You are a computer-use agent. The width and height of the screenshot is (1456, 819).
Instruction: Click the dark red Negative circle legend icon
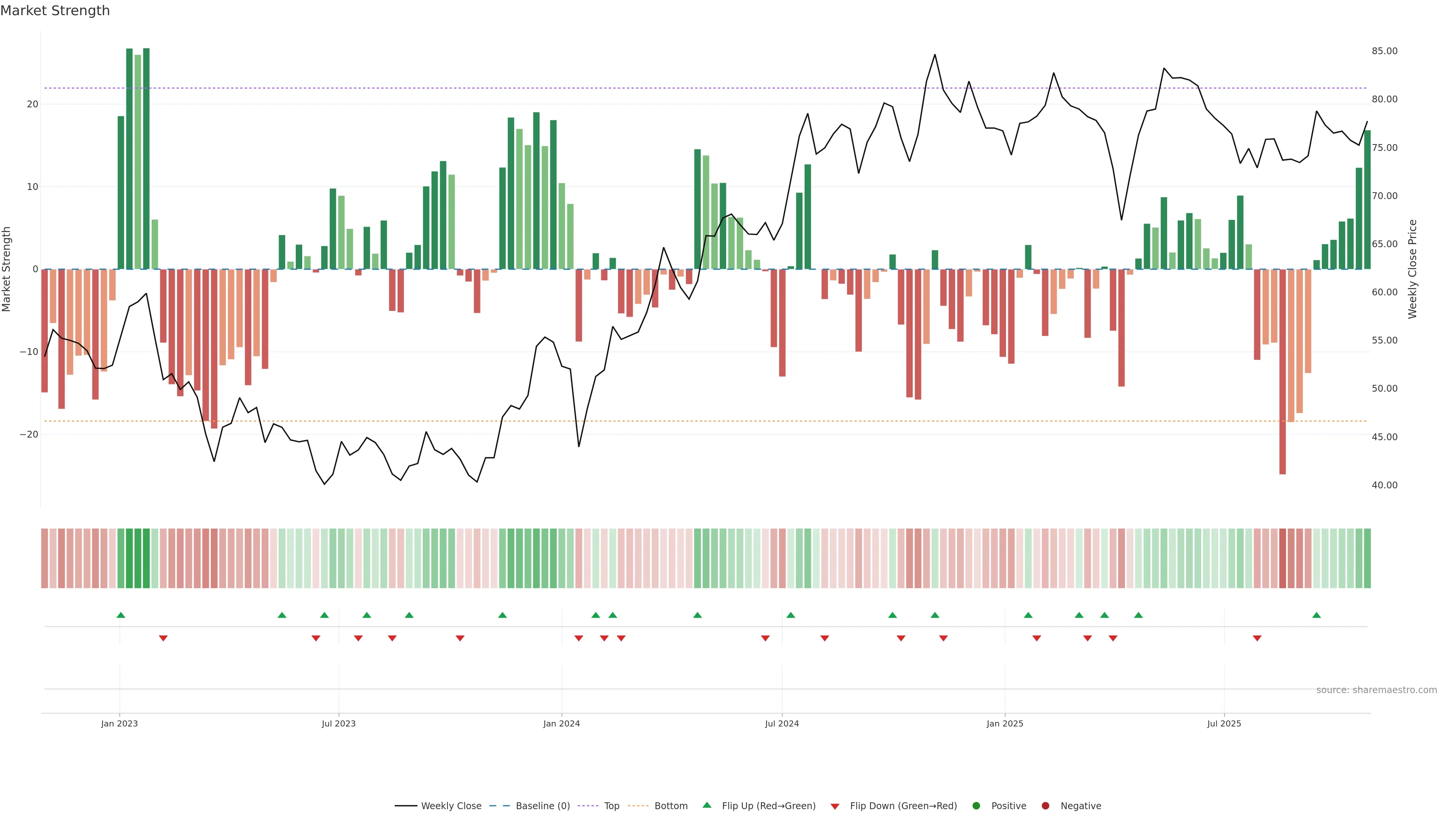(x=1045, y=806)
